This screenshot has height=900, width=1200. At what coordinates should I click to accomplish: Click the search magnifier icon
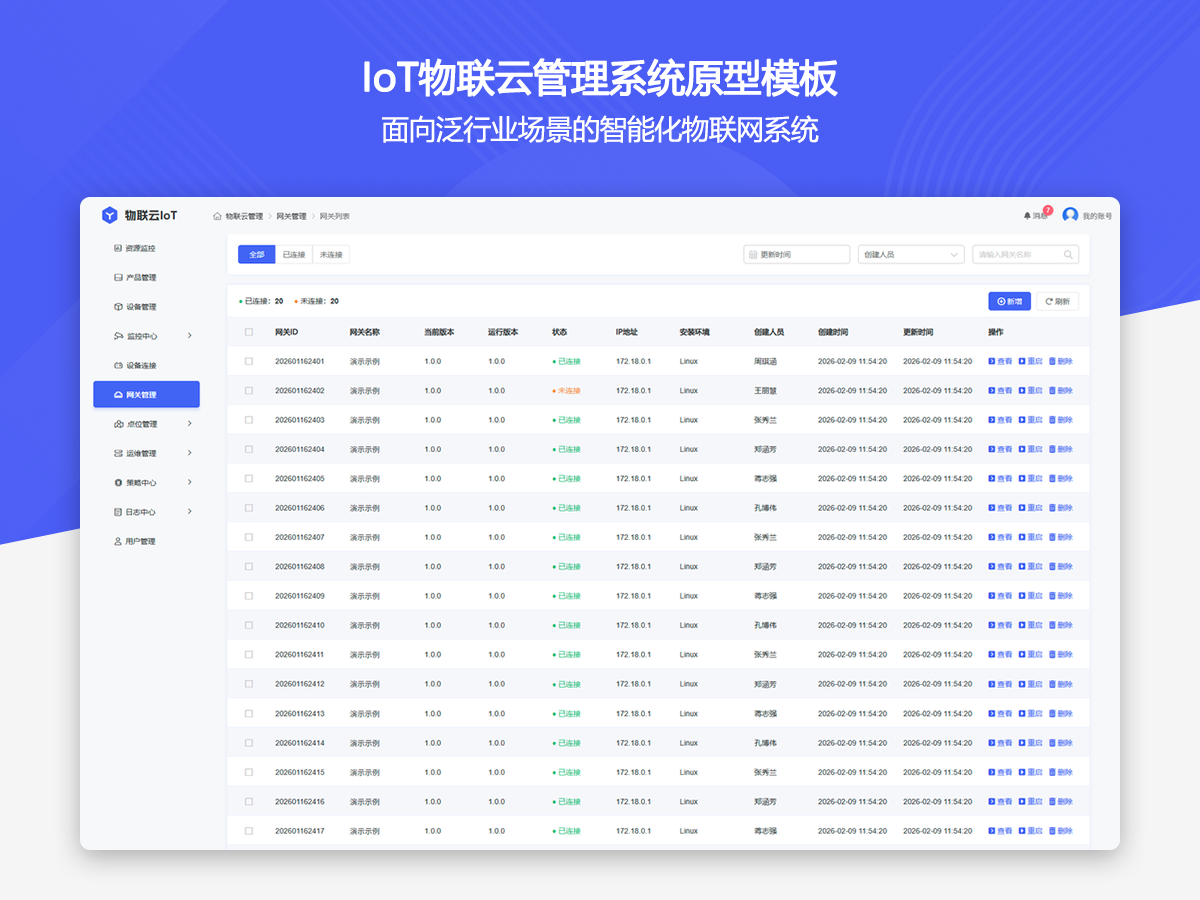pos(1069,255)
